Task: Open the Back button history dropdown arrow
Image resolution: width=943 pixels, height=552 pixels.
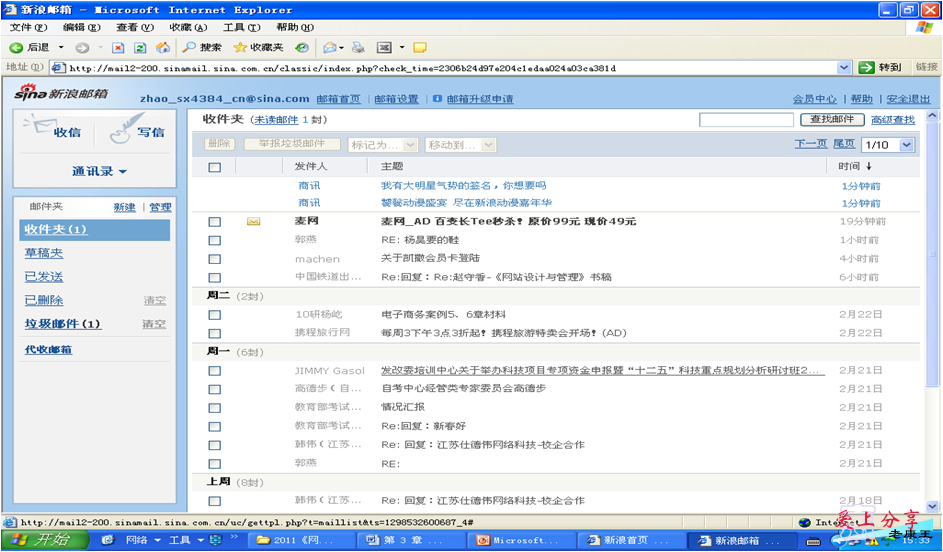Action: [x=61, y=48]
